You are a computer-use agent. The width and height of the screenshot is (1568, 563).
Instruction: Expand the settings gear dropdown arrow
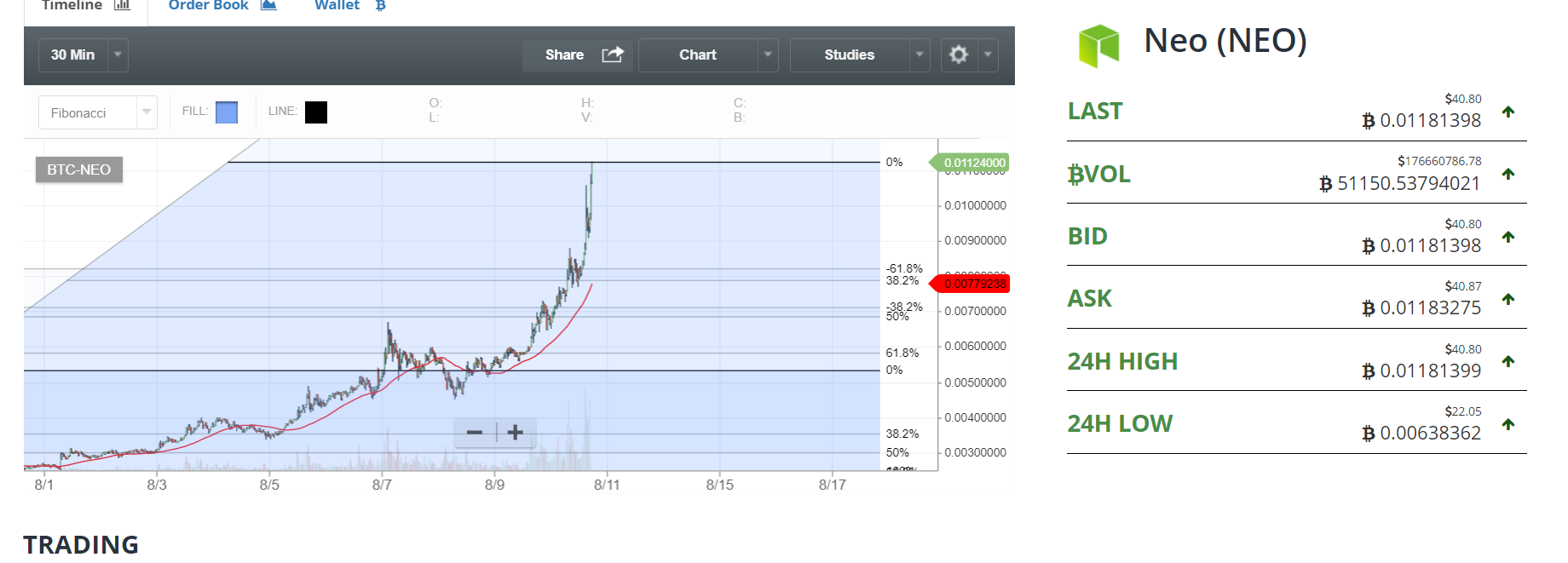(x=988, y=55)
